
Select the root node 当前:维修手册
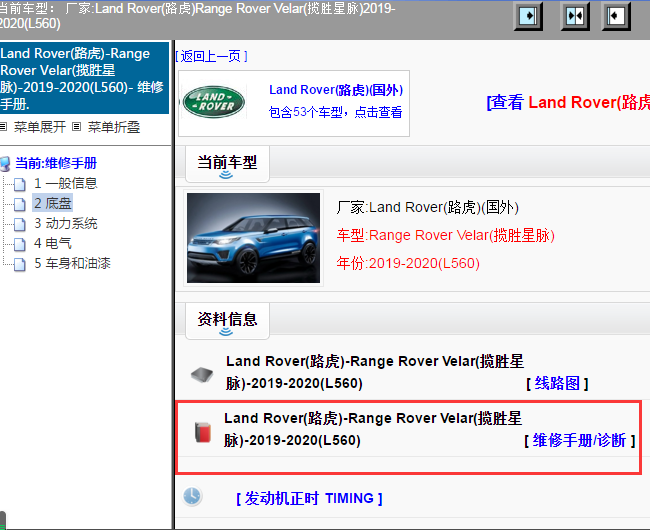(x=56, y=163)
